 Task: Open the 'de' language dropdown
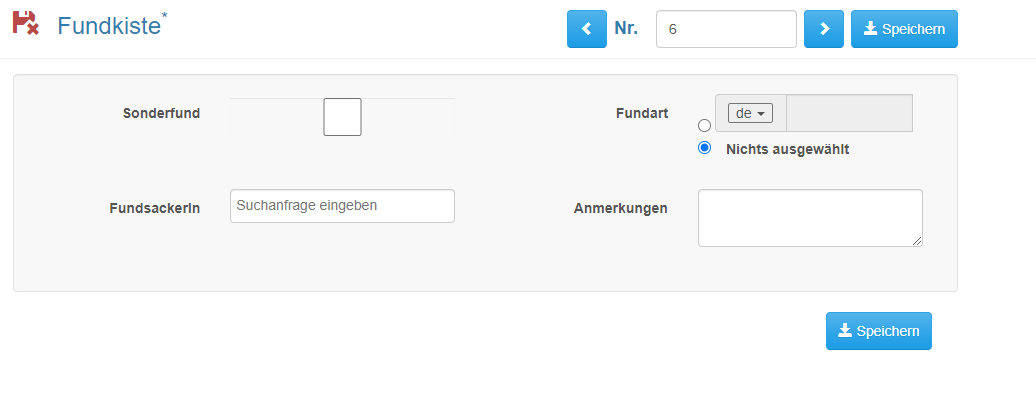click(750, 113)
